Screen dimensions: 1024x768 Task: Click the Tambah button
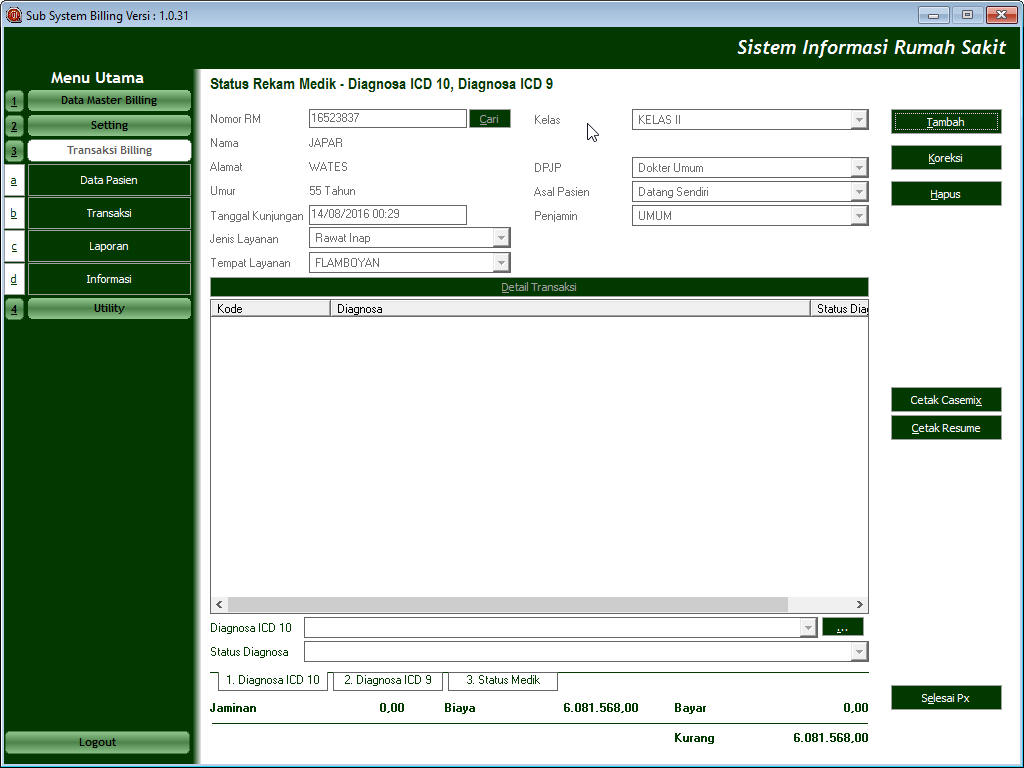(x=946, y=121)
